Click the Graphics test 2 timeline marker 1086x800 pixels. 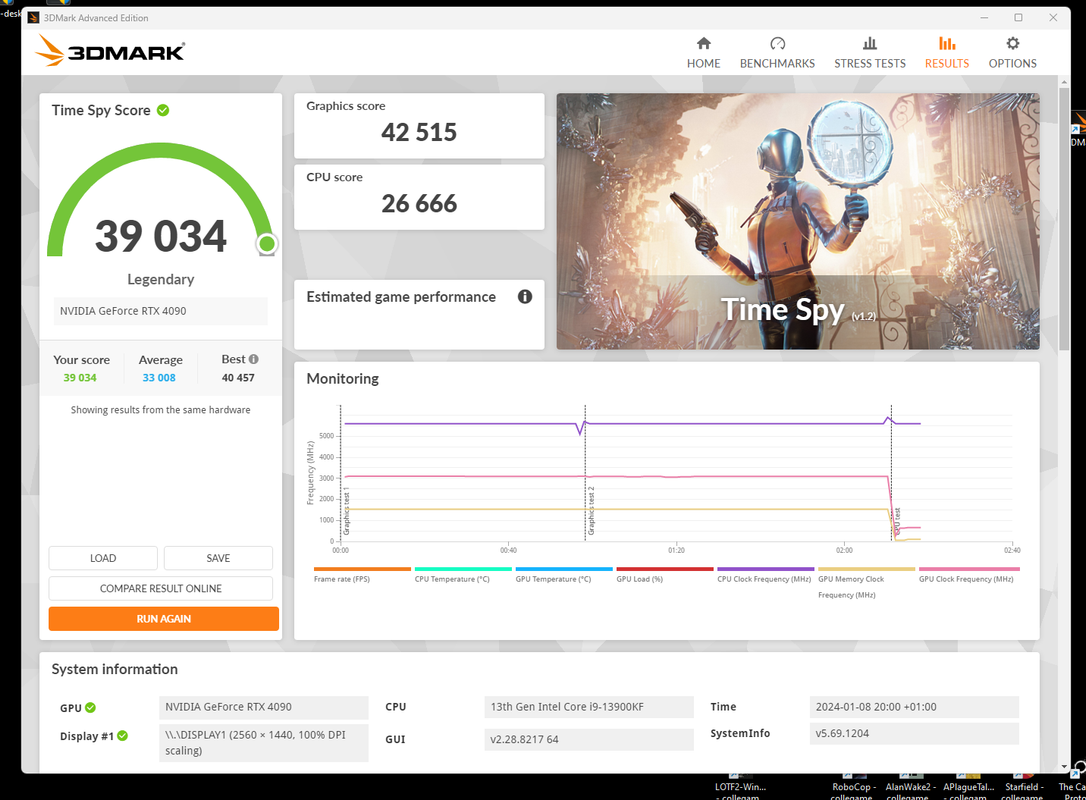[x=591, y=511]
